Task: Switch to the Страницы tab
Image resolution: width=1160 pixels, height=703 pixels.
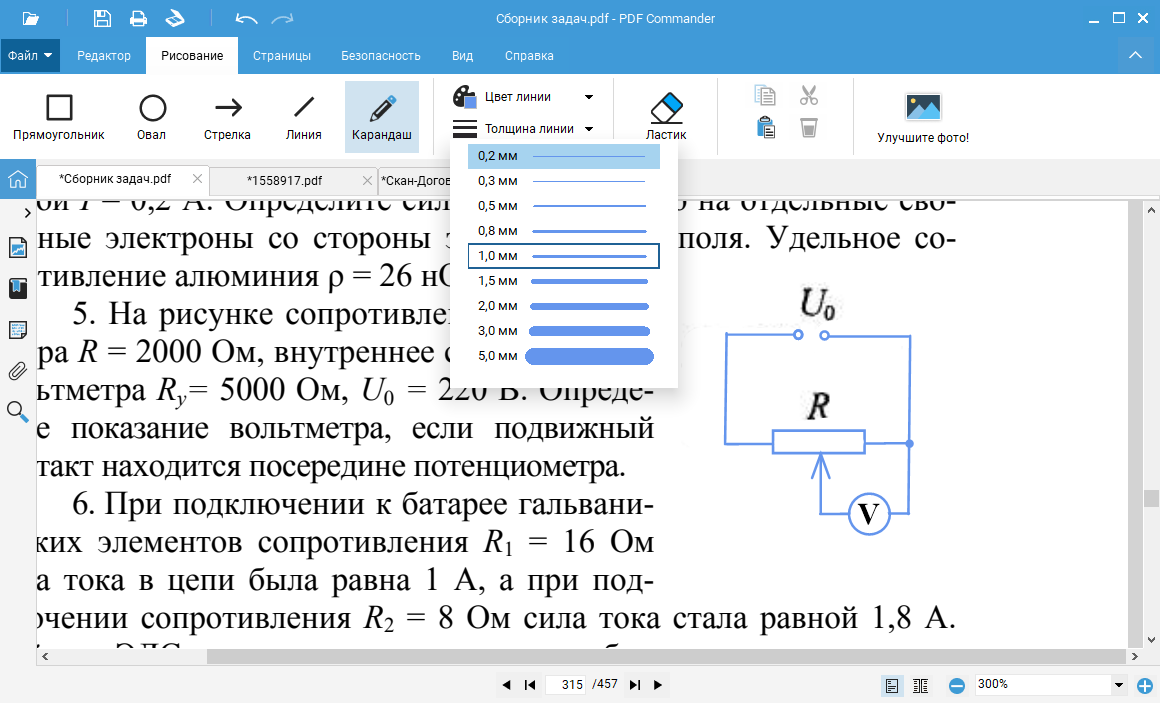Action: 282,56
